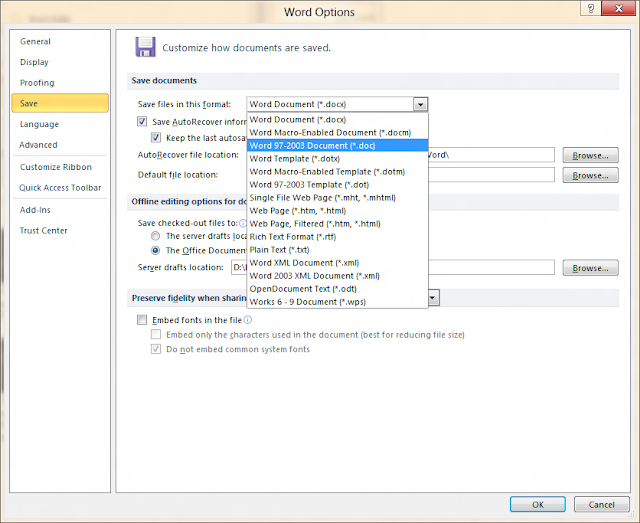Choose Web Page (*.htm, *.html) option

pyautogui.click(x=338, y=211)
